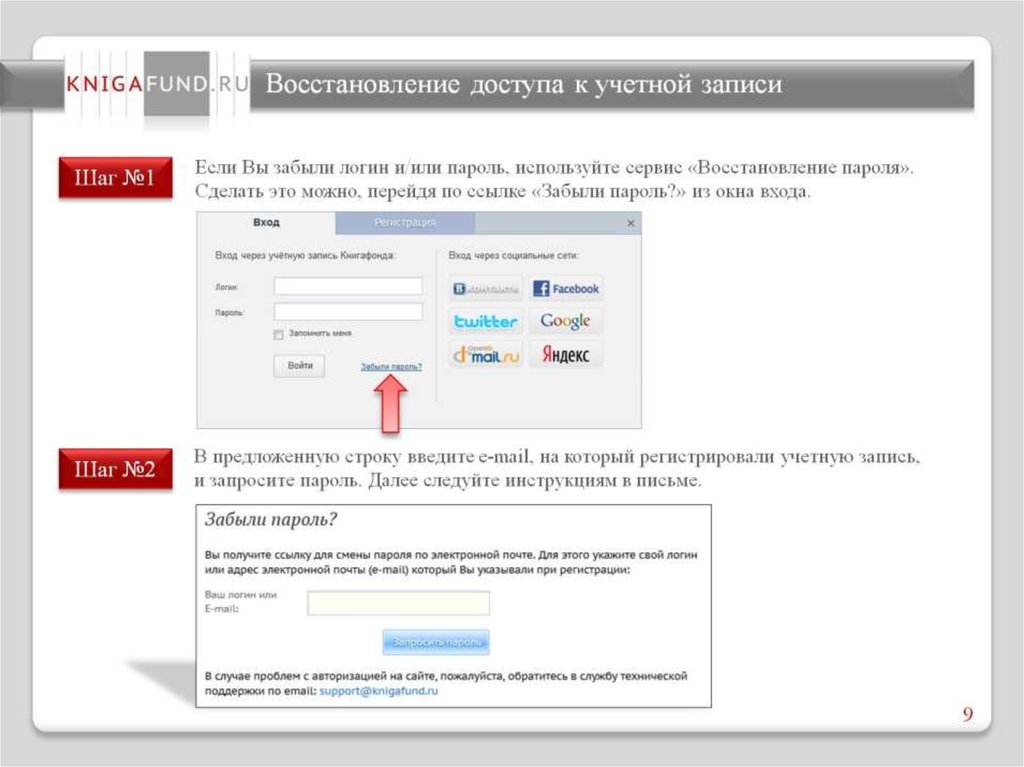
Task: Select the Google login button
Action: pyautogui.click(x=566, y=322)
